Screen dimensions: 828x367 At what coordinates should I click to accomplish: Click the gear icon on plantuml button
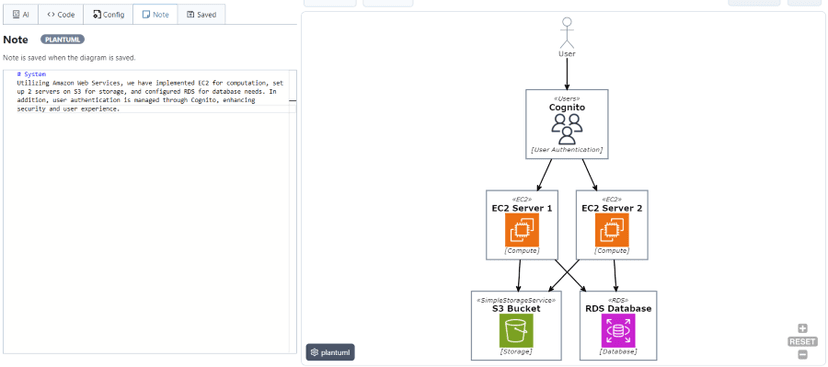pos(314,352)
